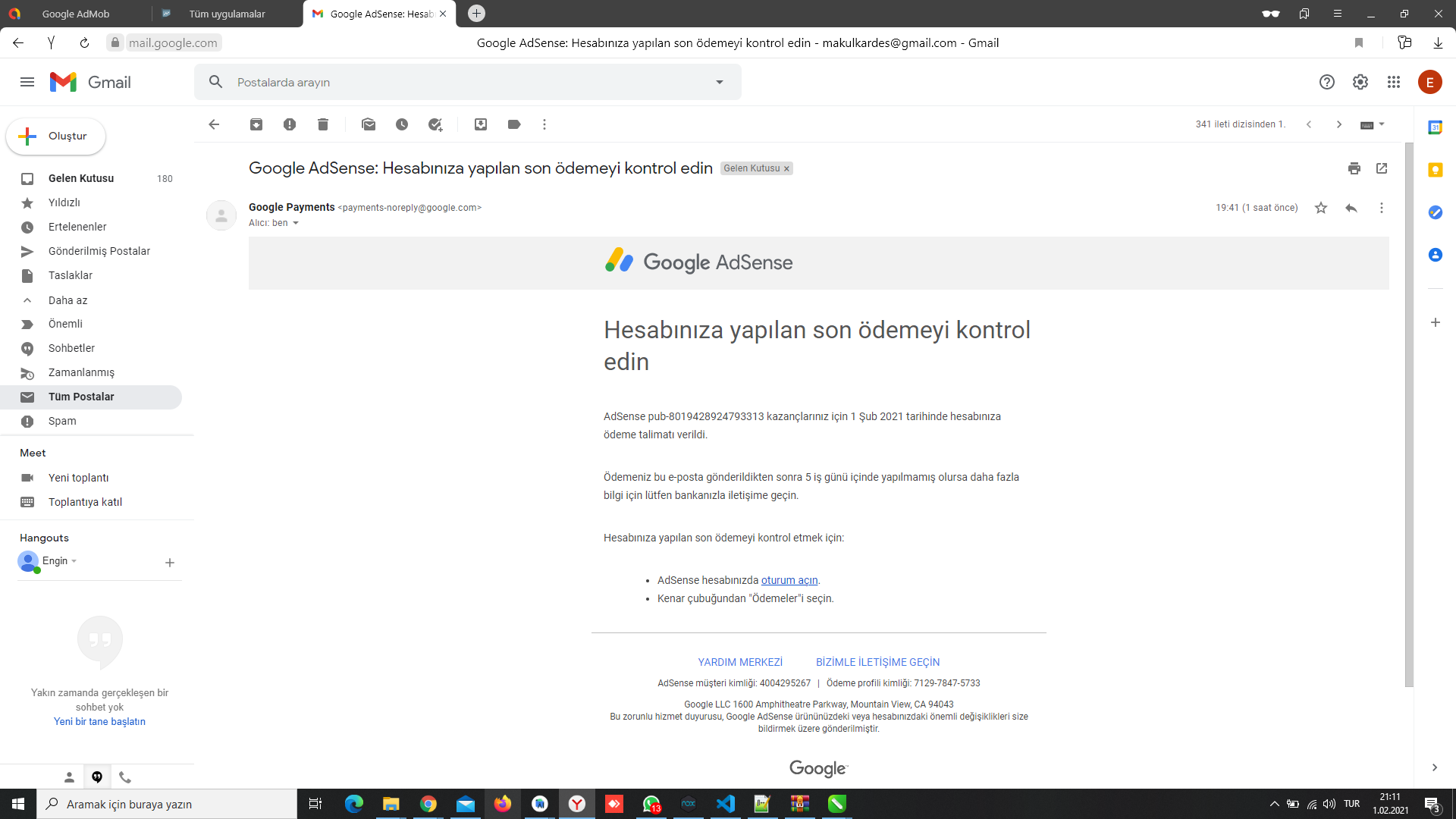Switch to the Tüm uygulamalar tab
The image size is (1456, 819).
[x=227, y=14]
